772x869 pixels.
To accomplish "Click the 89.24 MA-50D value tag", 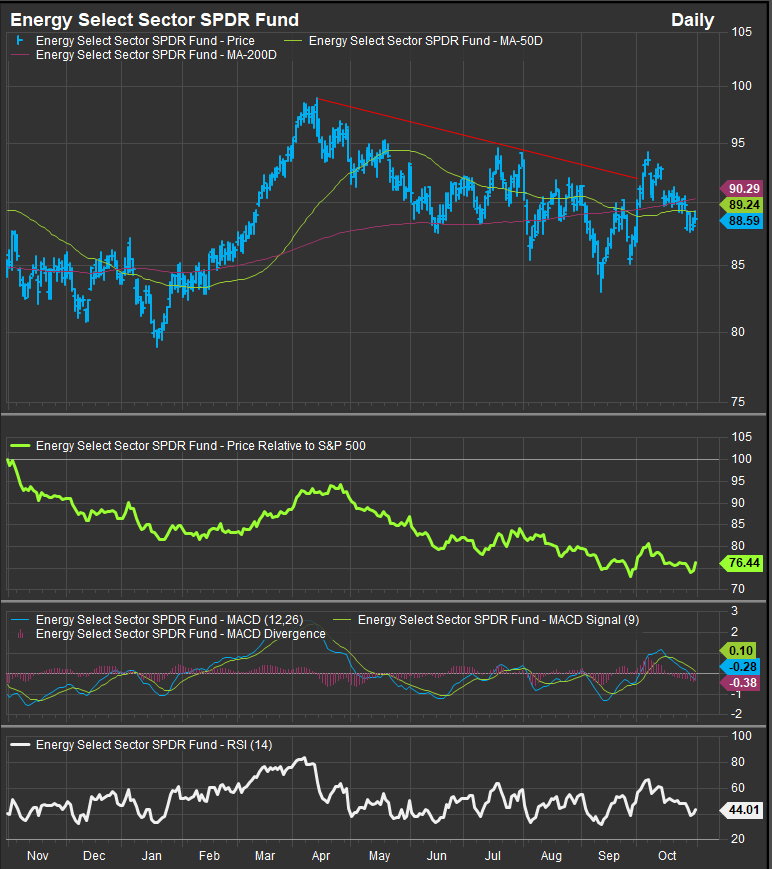I will click(x=743, y=205).
